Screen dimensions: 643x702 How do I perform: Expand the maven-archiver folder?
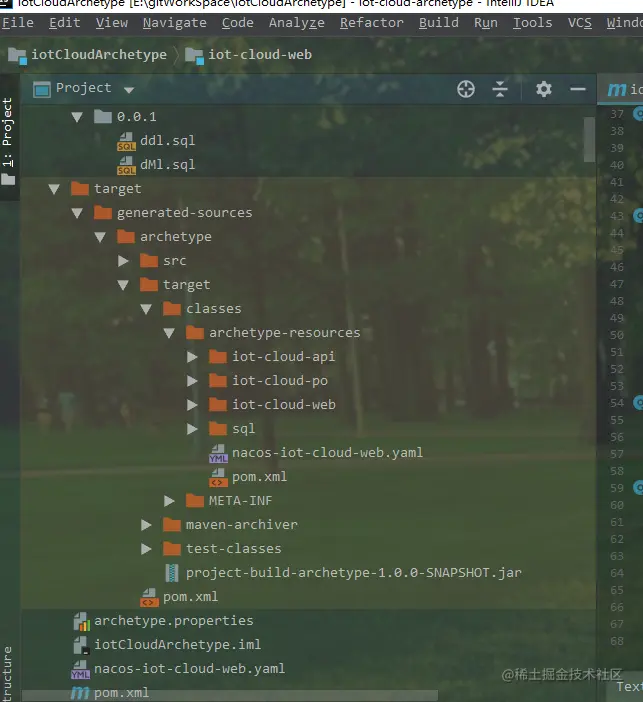click(x=146, y=525)
